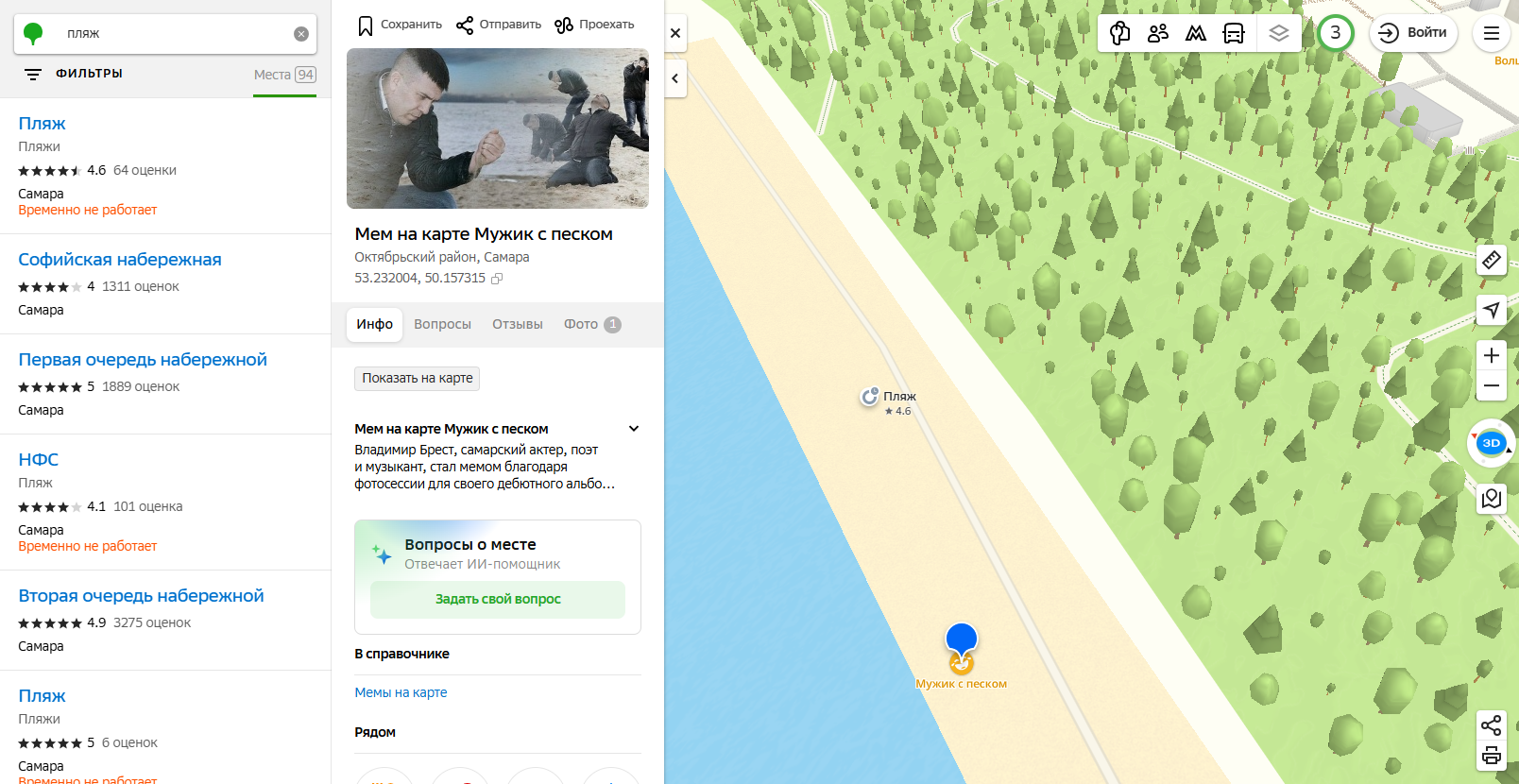Image resolution: width=1519 pixels, height=784 pixels.
Task: Expand the meme description chevron
Action: click(634, 429)
